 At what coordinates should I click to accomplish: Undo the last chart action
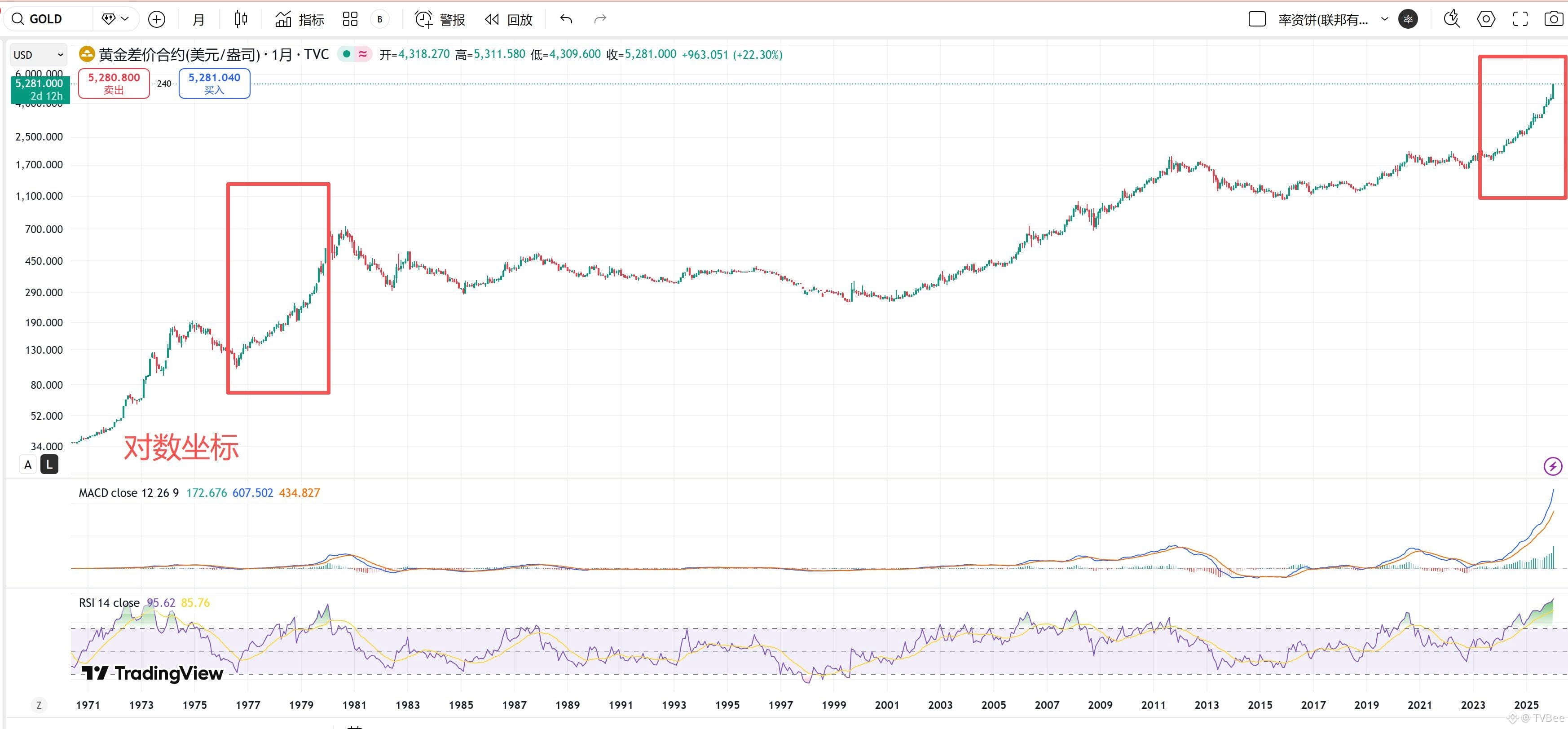click(x=566, y=19)
